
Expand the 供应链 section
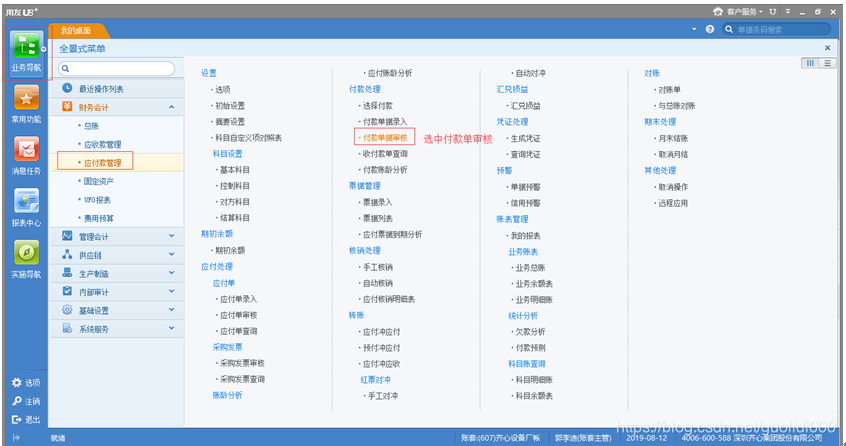(172, 255)
